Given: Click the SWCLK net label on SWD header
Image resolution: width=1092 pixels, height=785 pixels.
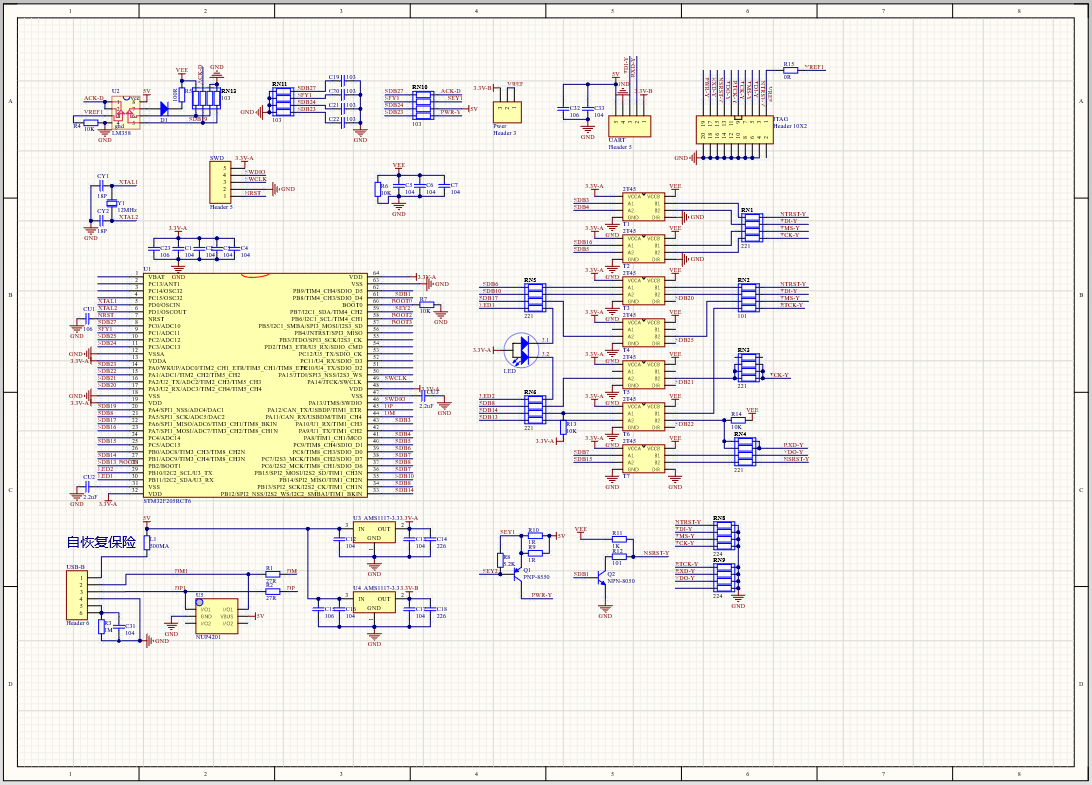Looking at the screenshot, I should click(x=256, y=179).
